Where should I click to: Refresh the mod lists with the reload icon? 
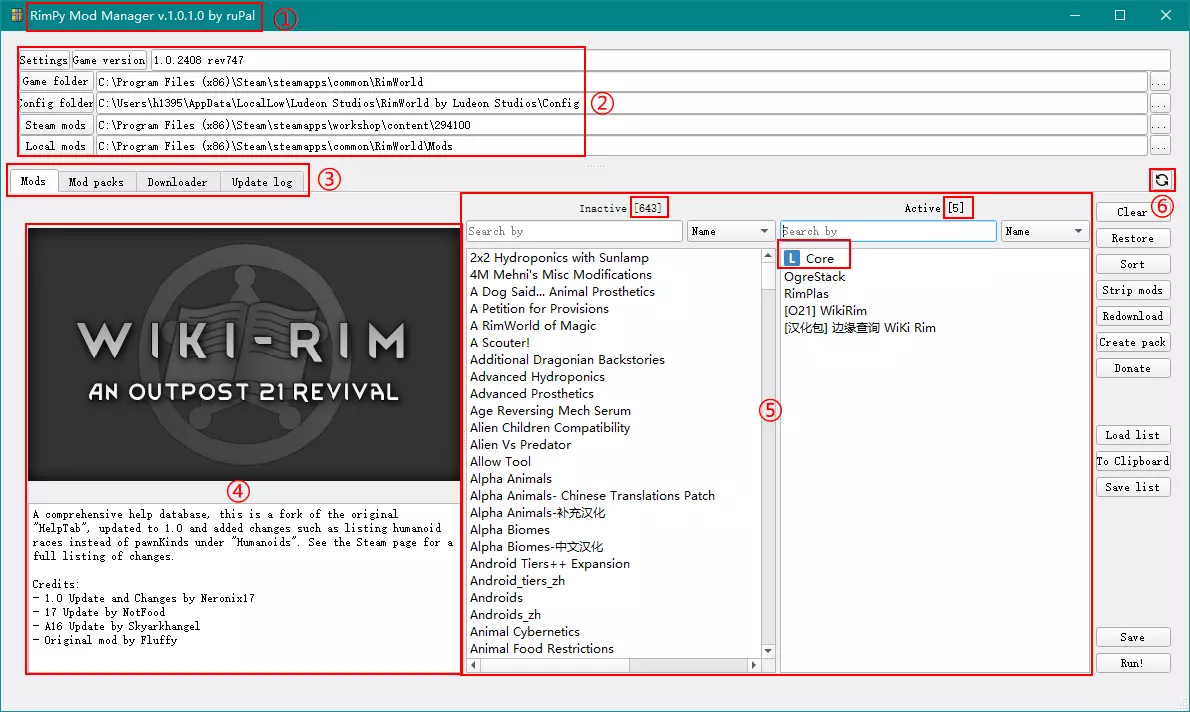(1161, 180)
